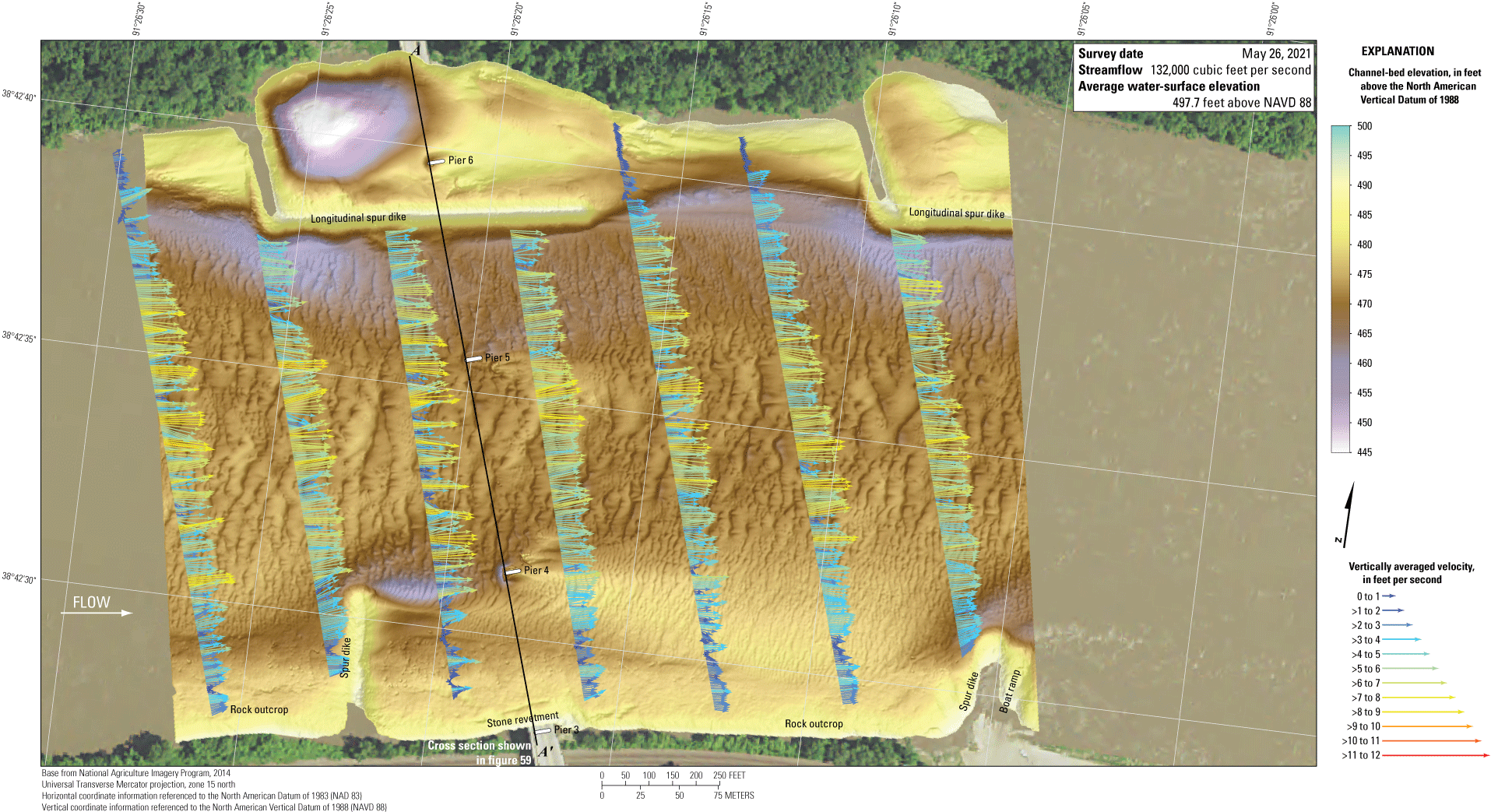The image size is (1491, 812).
Task: Click the longitude label 91°26'00"
Action: (x=1273, y=19)
